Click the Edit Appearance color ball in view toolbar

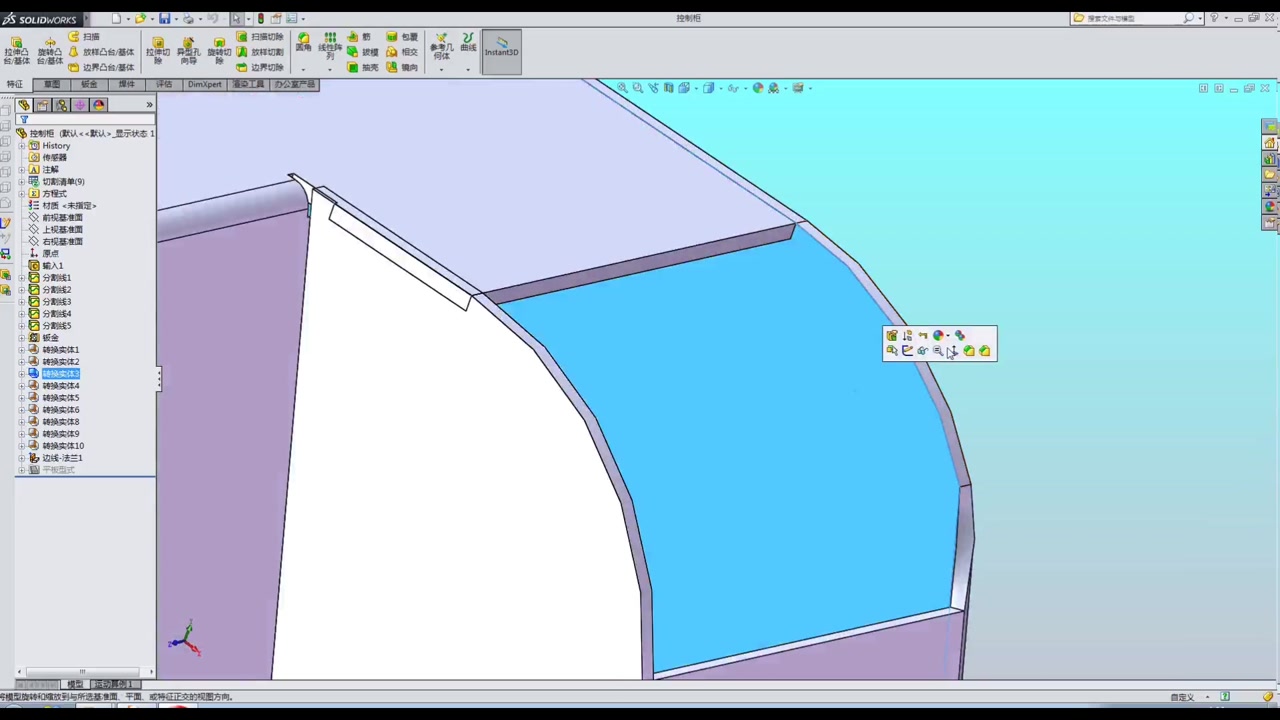(x=758, y=88)
